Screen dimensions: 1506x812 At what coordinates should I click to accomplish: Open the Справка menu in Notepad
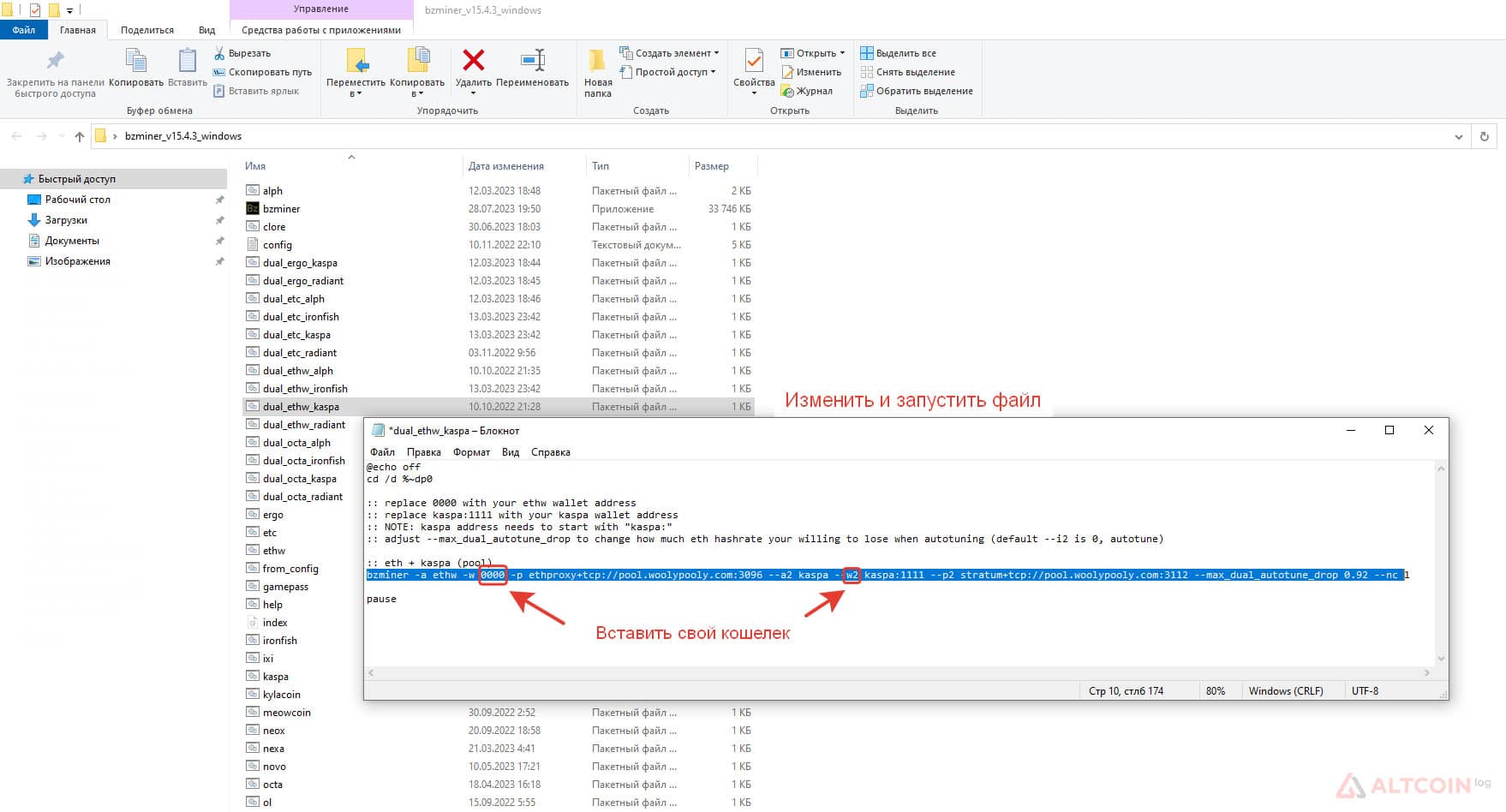pyautogui.click(x=550, y=452)
